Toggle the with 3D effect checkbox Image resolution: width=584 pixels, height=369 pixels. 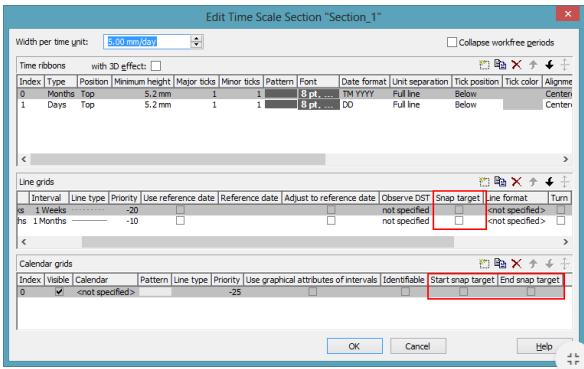(x=156, y=66)
